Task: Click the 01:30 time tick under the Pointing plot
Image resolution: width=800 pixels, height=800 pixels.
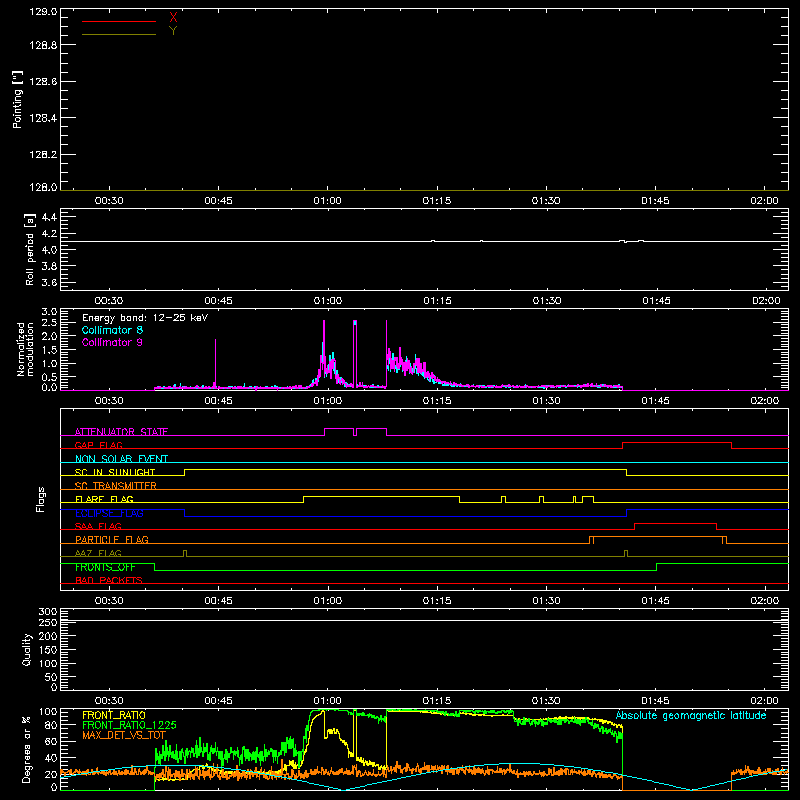Action: click(x=546, y=201)
